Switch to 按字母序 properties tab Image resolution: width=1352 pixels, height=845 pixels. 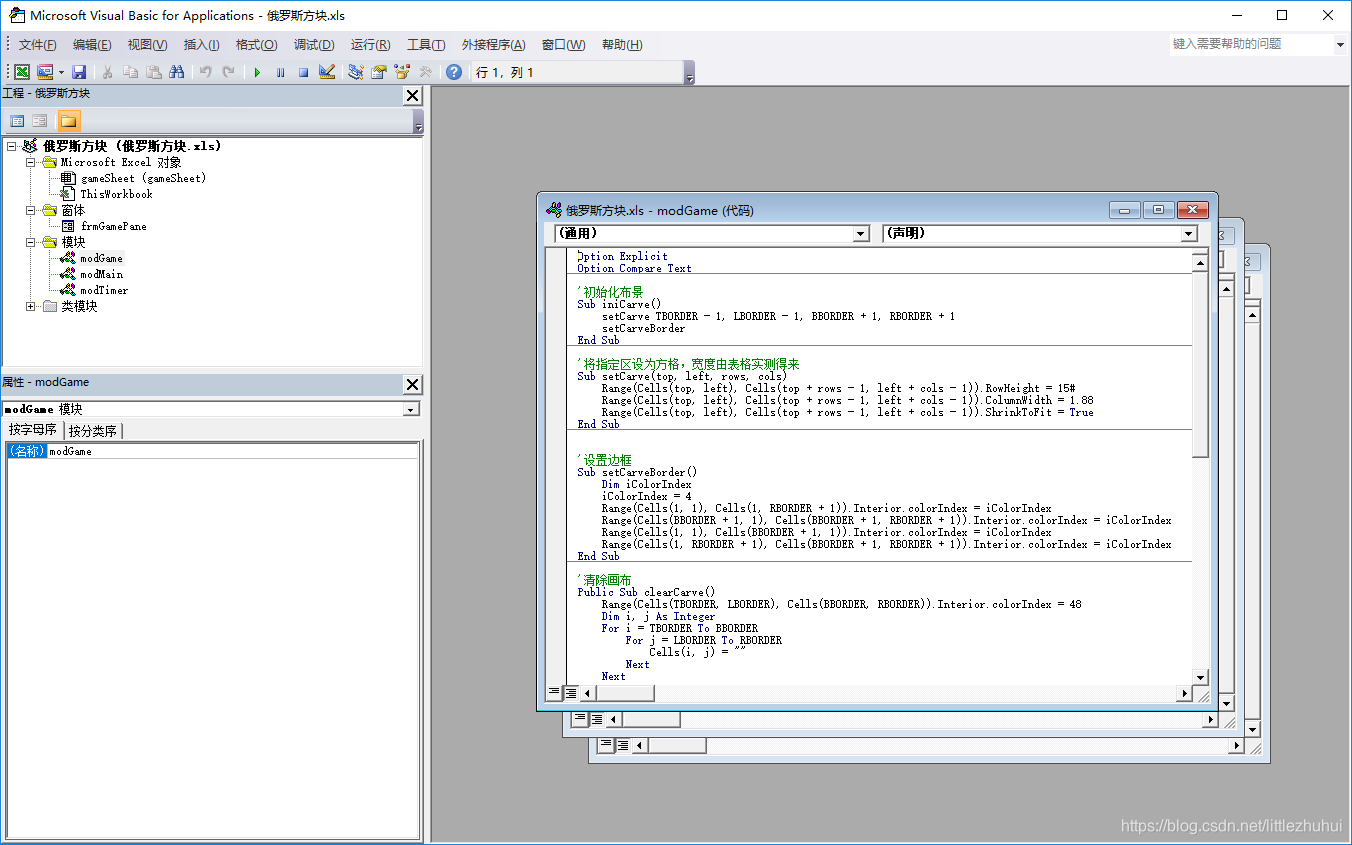[x=33, y=430]
